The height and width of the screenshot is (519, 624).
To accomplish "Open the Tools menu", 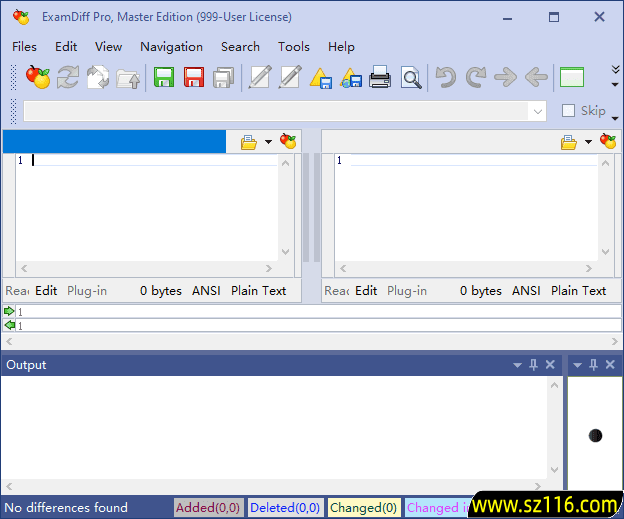I will tap(293, 47).
